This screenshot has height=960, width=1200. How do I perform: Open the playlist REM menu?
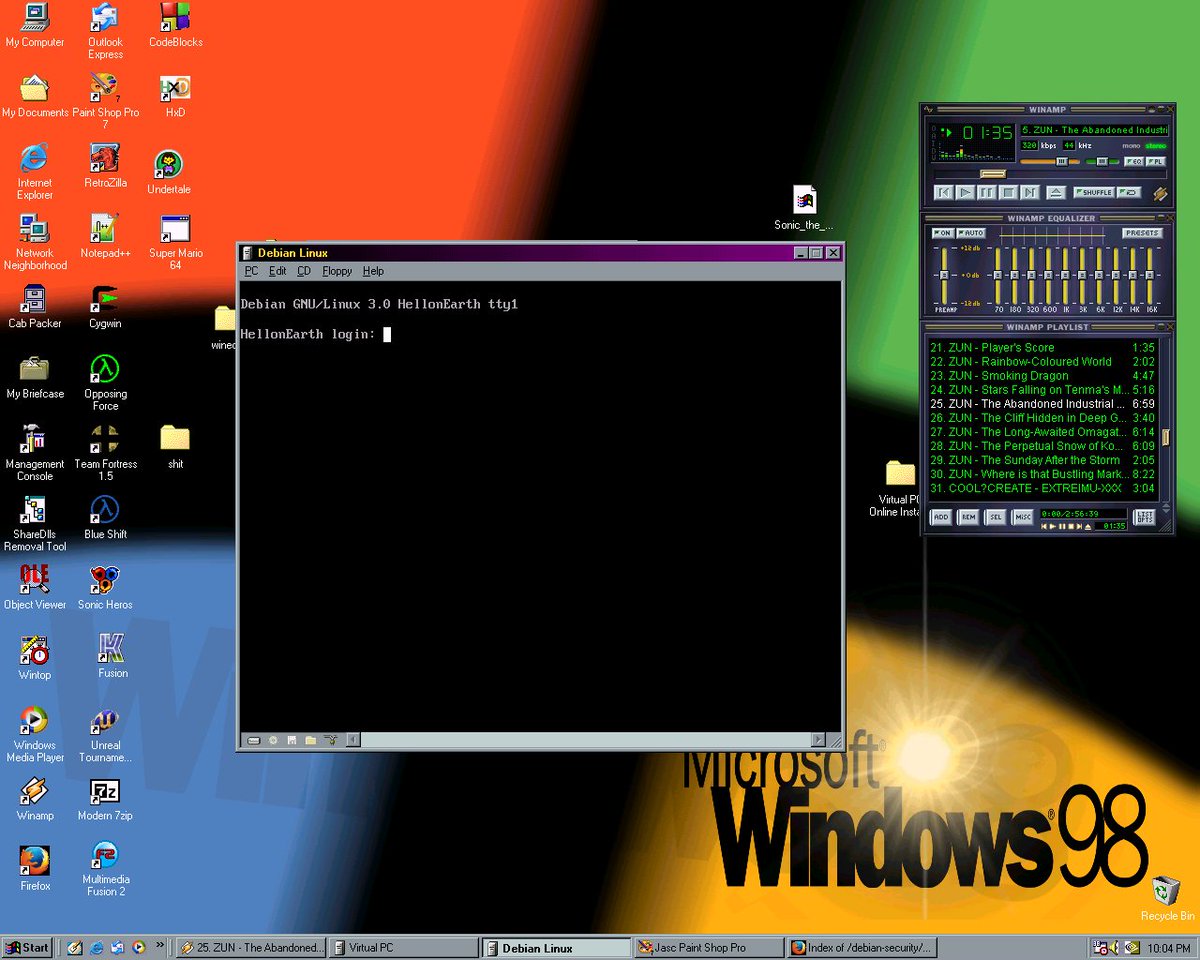pyautogui.click(x=968, y=517)
